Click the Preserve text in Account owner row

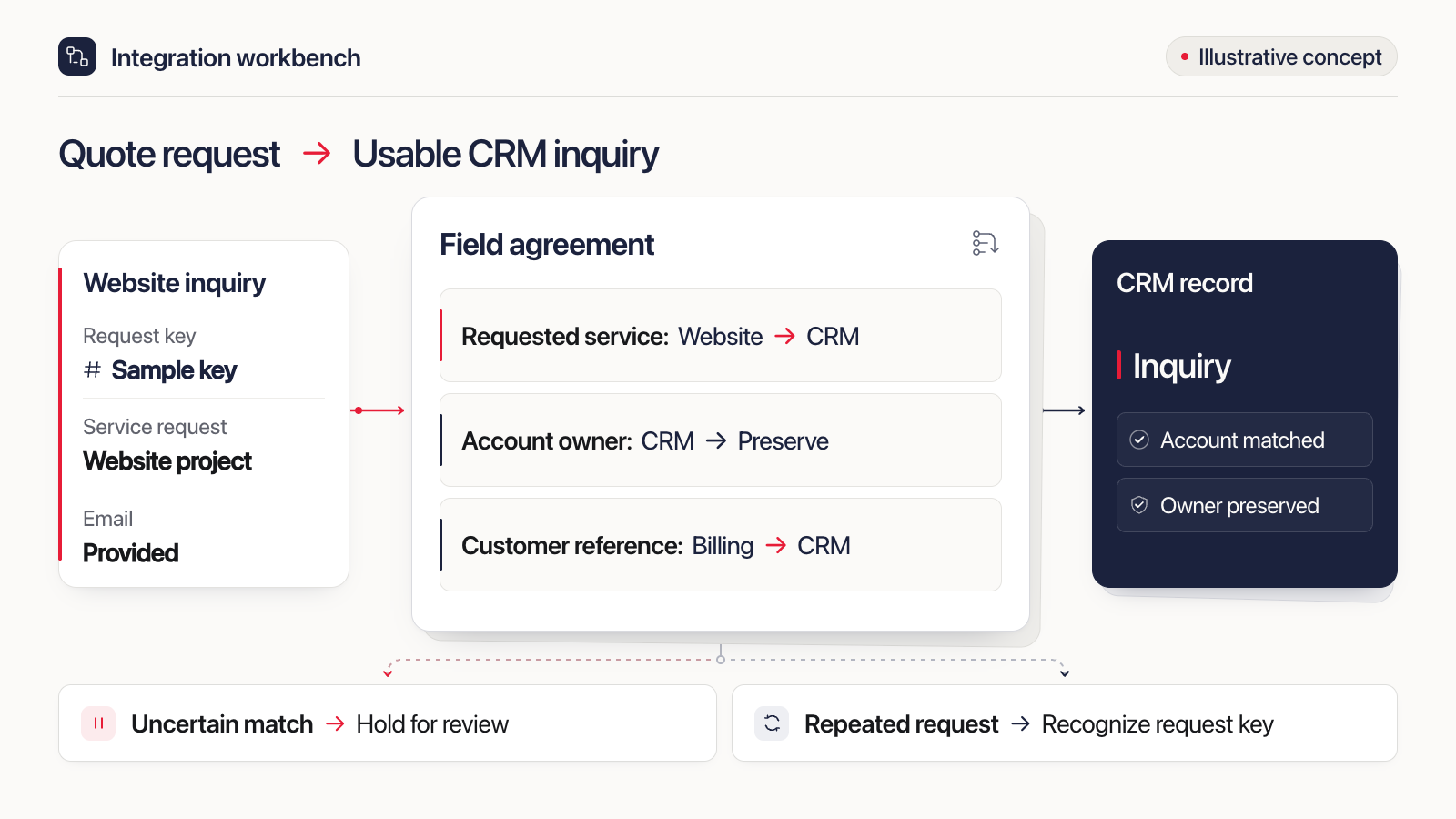coord(784,441)
